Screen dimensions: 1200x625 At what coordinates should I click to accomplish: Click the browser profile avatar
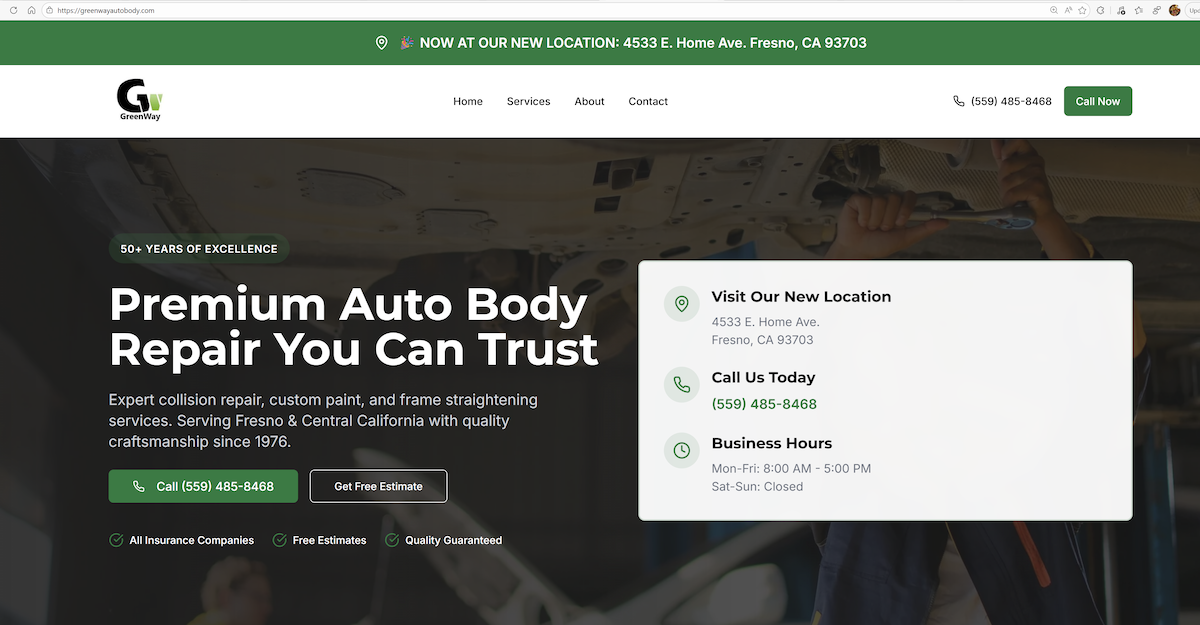(x=1174, y=10)
